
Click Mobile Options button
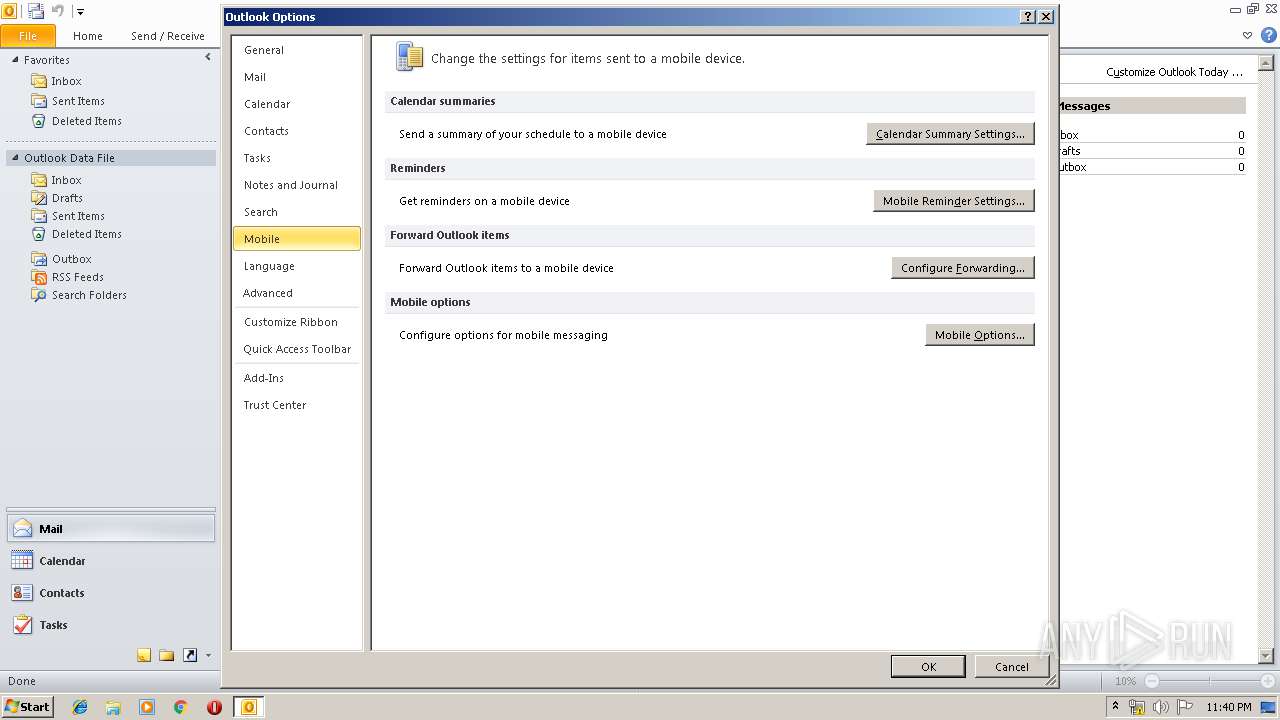point(980,335)
